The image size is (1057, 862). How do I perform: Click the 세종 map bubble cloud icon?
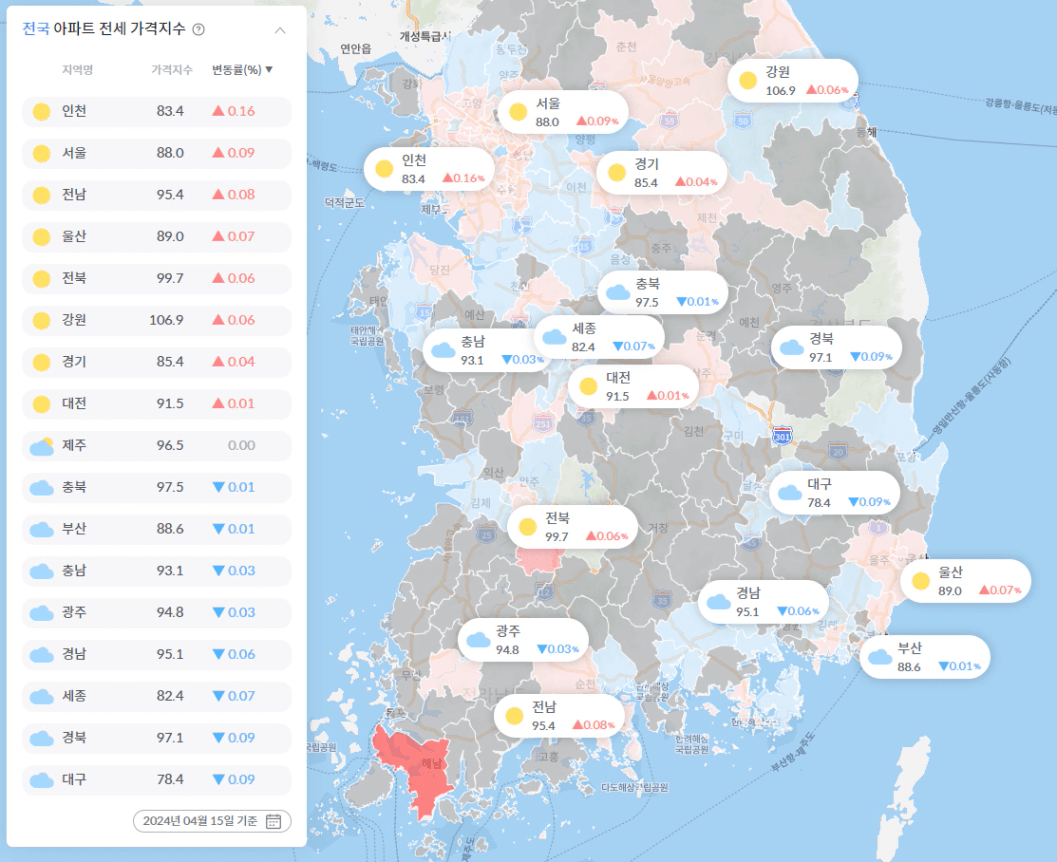(554, 337)
